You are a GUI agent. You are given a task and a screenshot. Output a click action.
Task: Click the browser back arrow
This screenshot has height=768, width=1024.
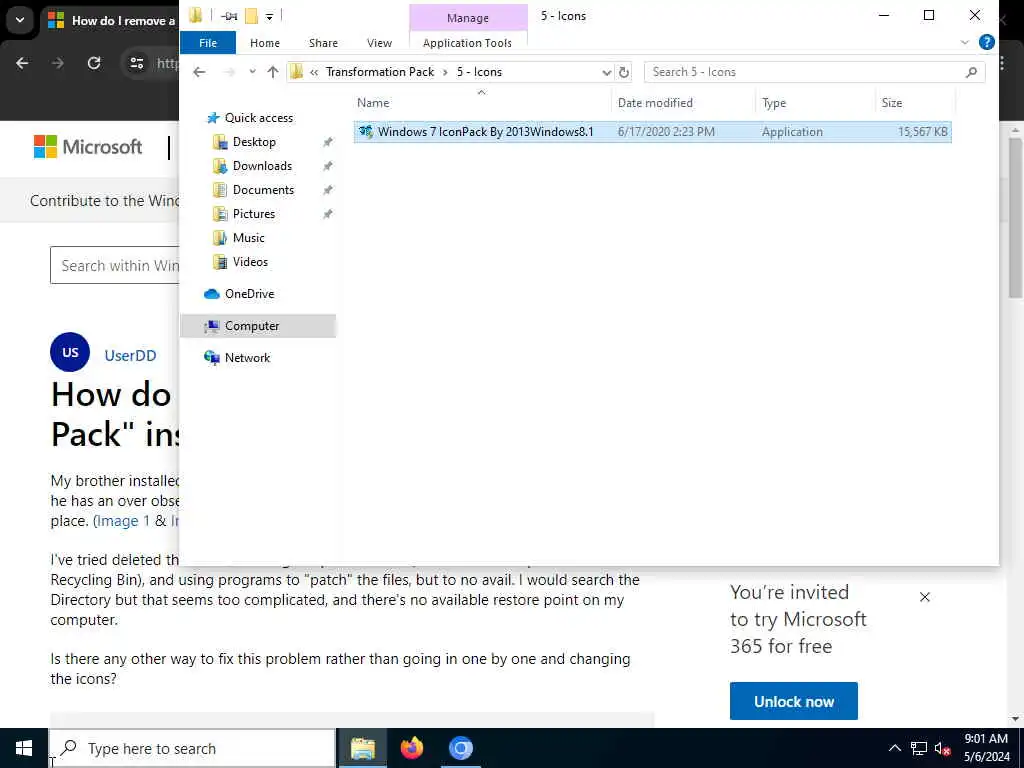[22, 63]
